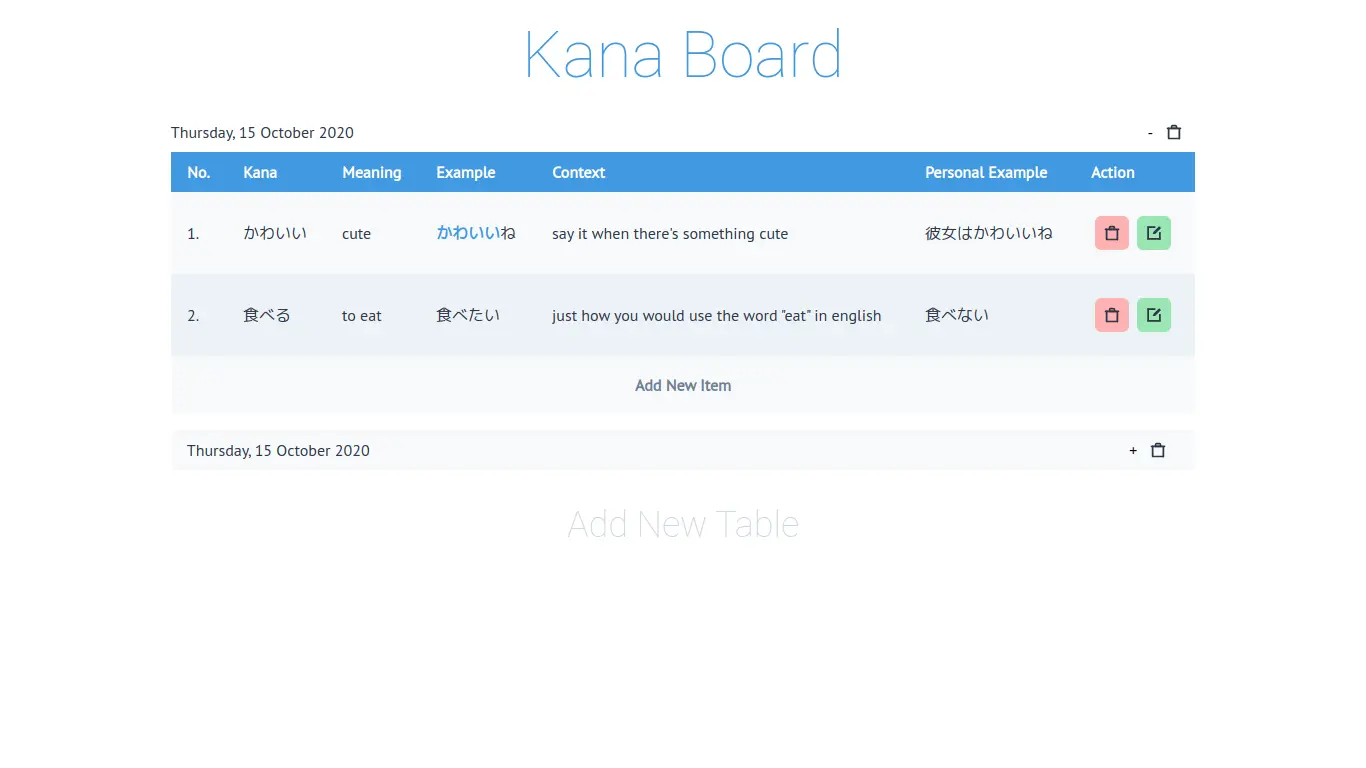Click the trash icon on the bottom collapsed table
Viewport: 1366px width, 768px height.
(x=1157, y=450)
